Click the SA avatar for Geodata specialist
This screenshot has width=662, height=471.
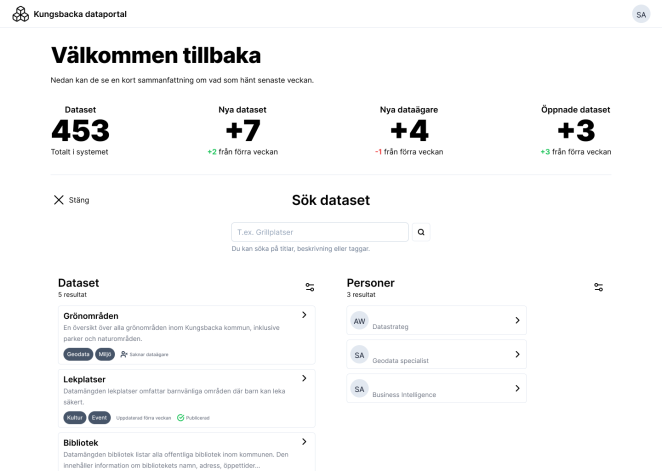[x=359, y=354]
